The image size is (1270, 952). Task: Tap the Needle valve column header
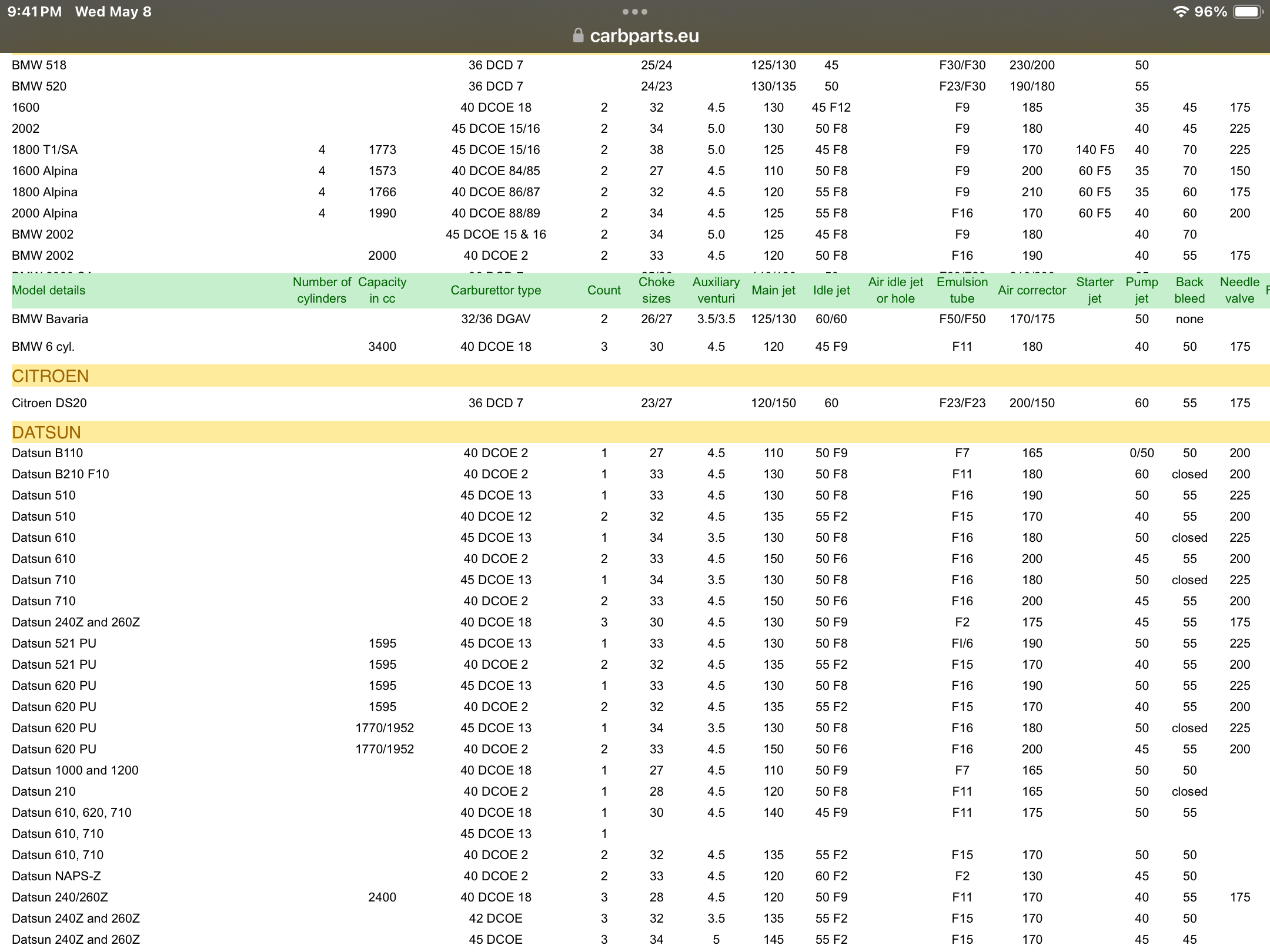1239,290
